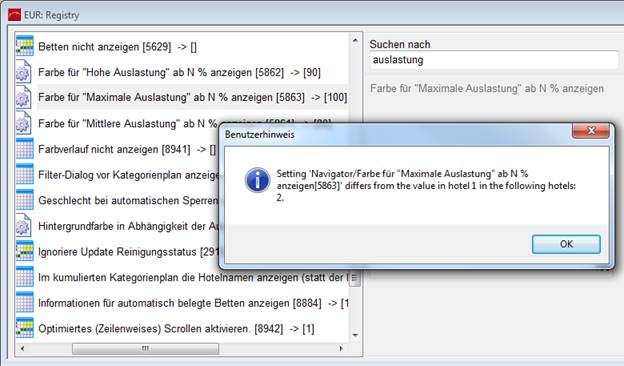This screenshot has height=366, width=624.
Task: Click the vertical scrollbar thumb in list
Action: pyautogui.click(x=355, y=278)
